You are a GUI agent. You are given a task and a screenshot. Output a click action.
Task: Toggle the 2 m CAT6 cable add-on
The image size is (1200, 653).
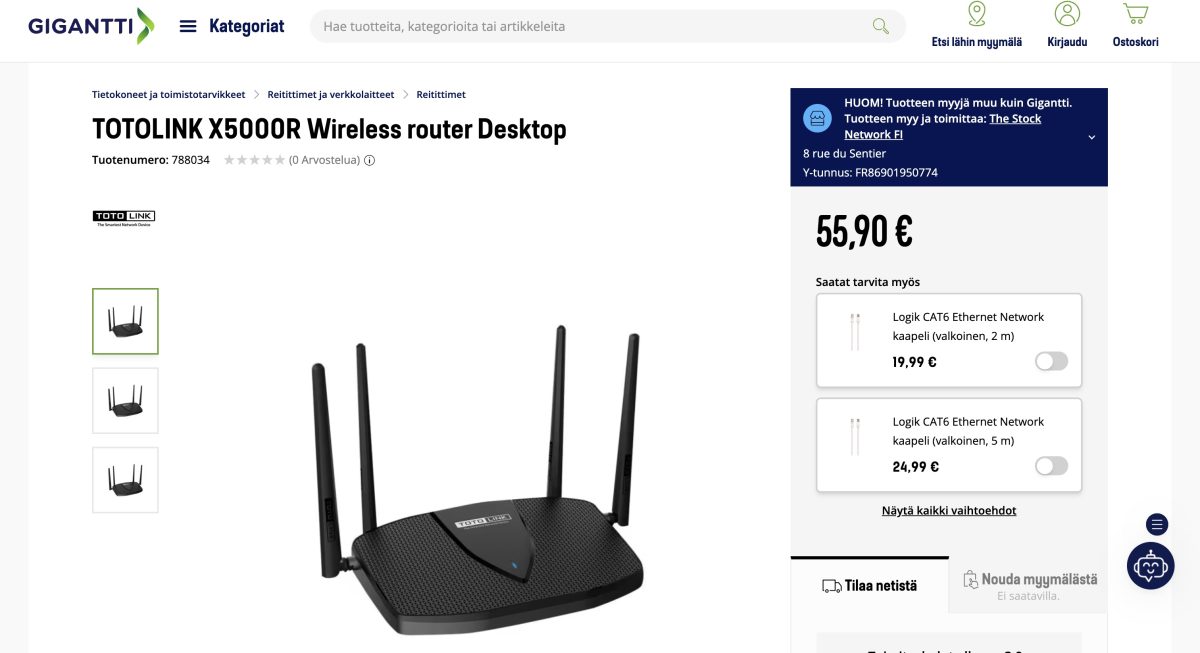click(x=1051, y=361)
